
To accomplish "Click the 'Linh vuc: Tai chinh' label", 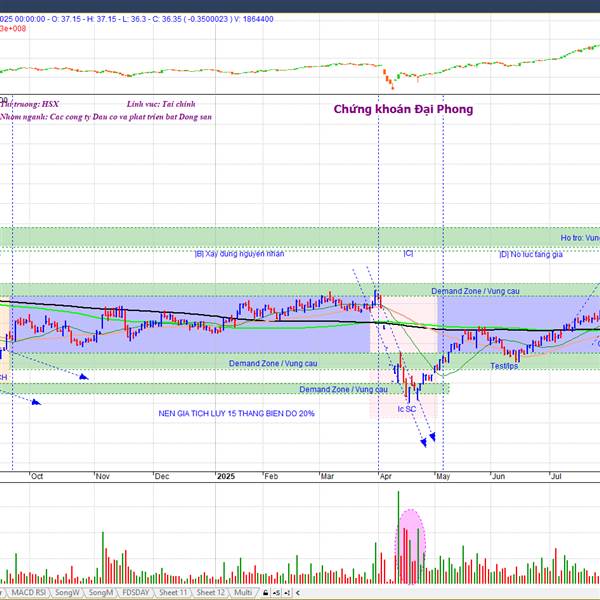I will click(x=161, y=104).
